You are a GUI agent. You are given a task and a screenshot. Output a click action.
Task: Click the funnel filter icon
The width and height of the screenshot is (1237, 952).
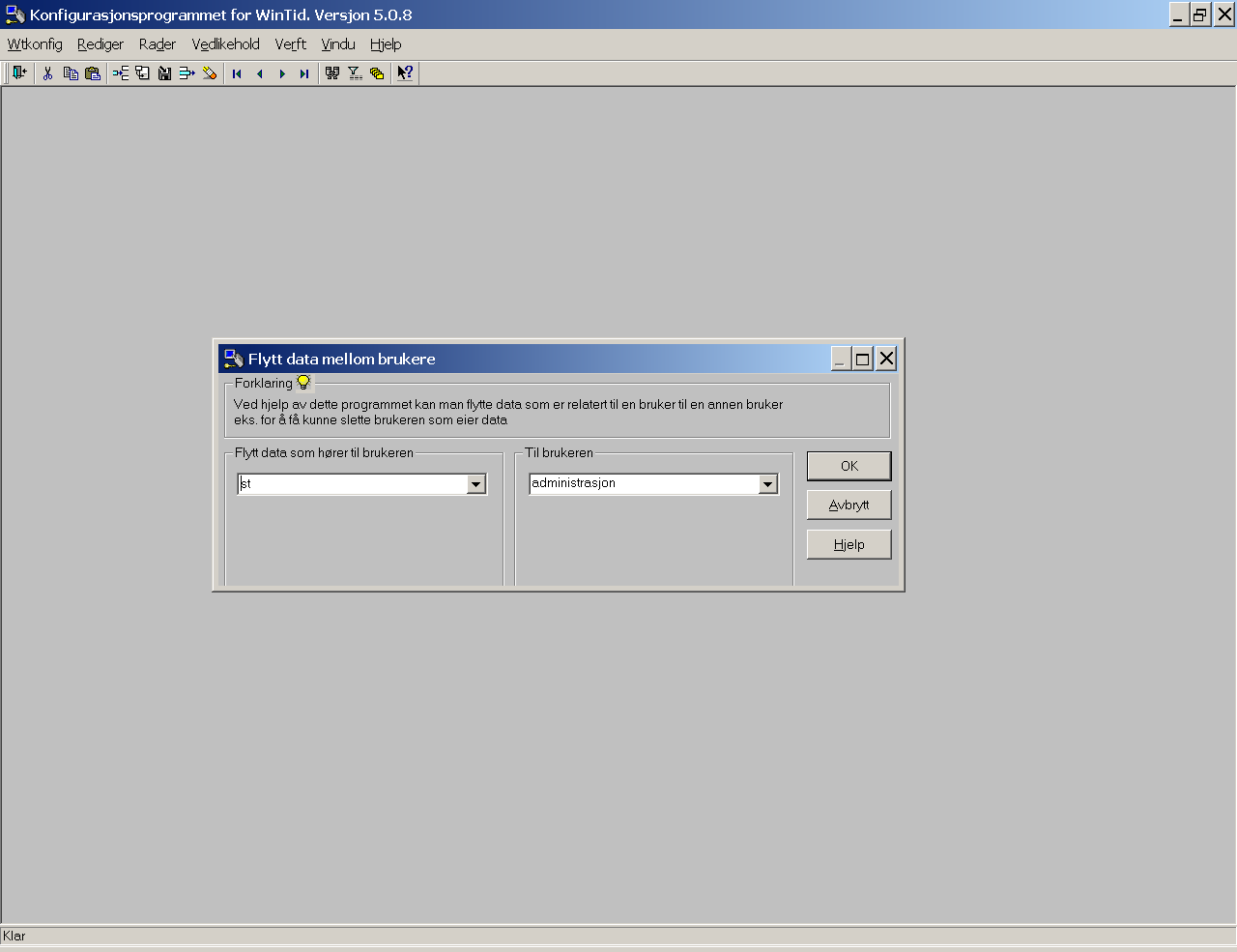[355, 72]
